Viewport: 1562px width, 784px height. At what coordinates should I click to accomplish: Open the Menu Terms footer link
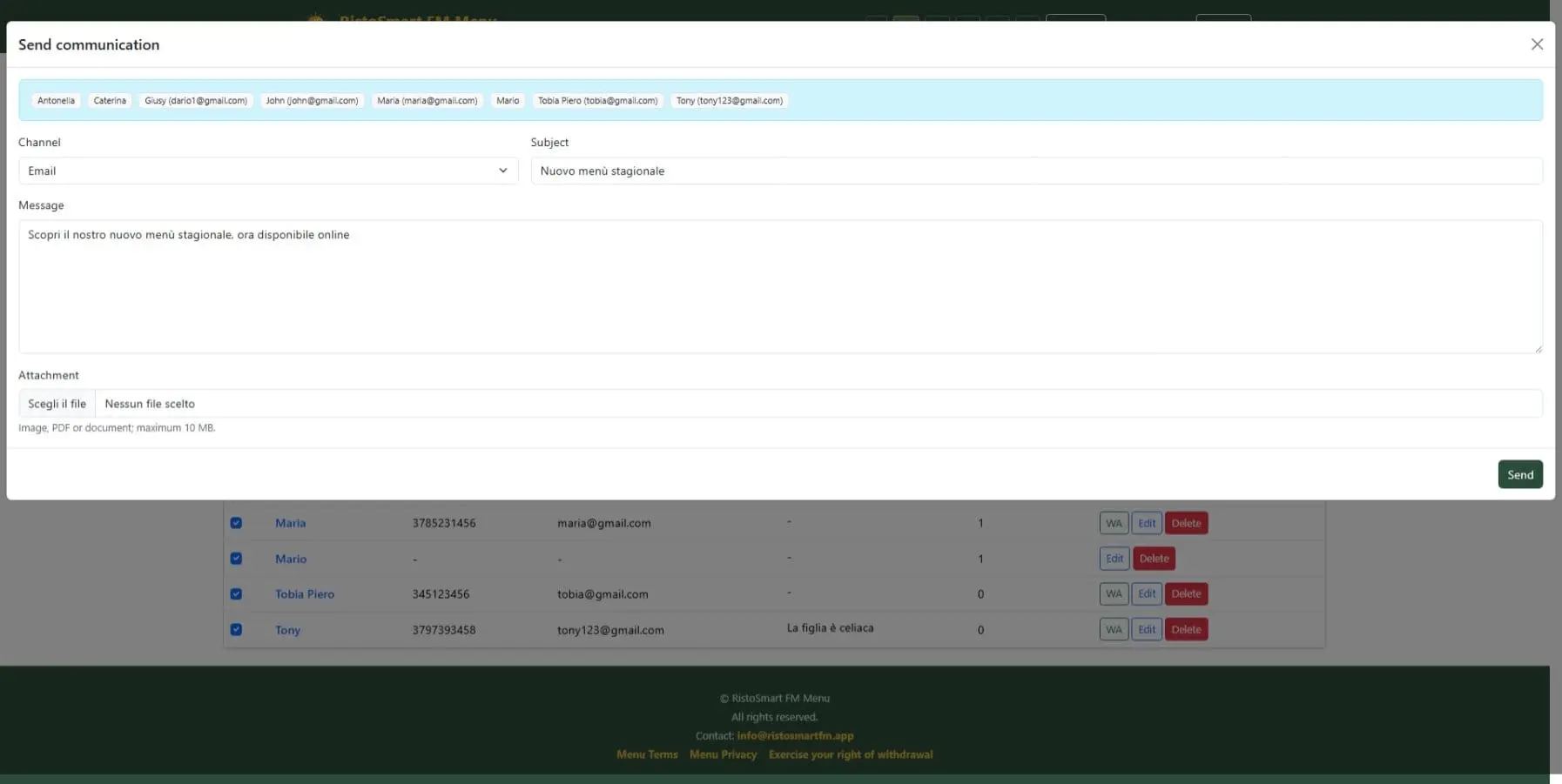tap(647, 754)
